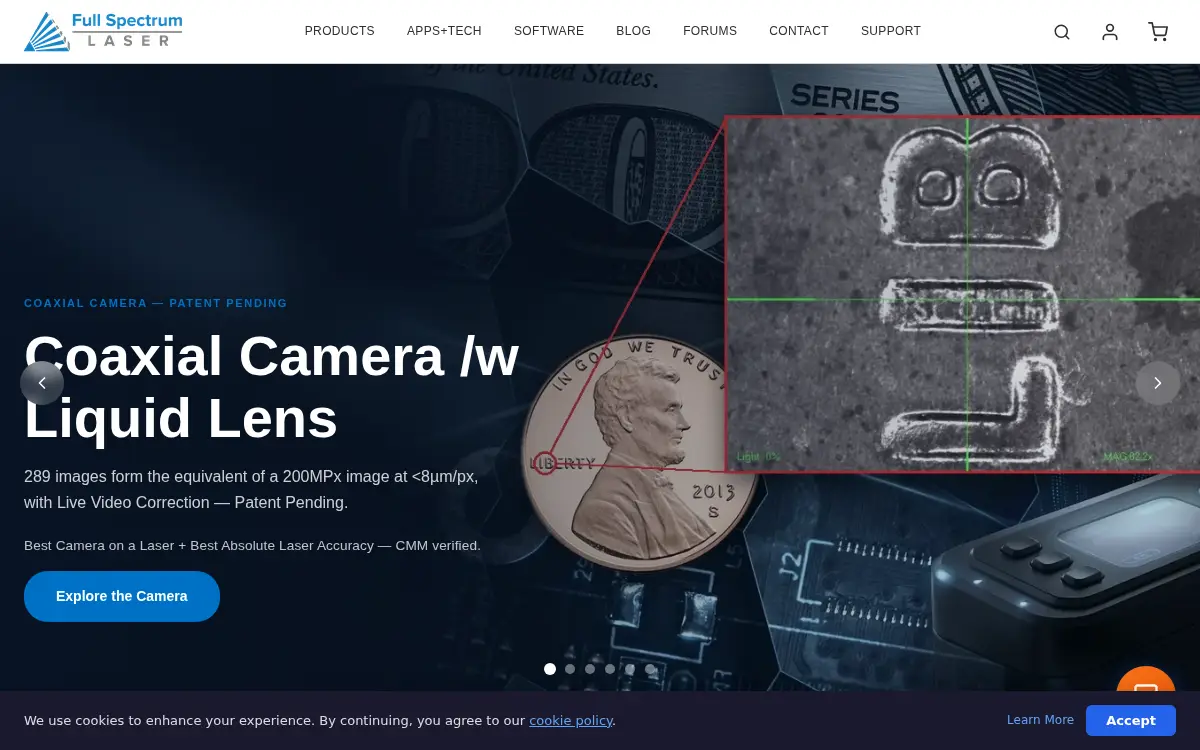Click the text about 289 images at 200MPx
1200x750 pixels.
tap(251, 489)
